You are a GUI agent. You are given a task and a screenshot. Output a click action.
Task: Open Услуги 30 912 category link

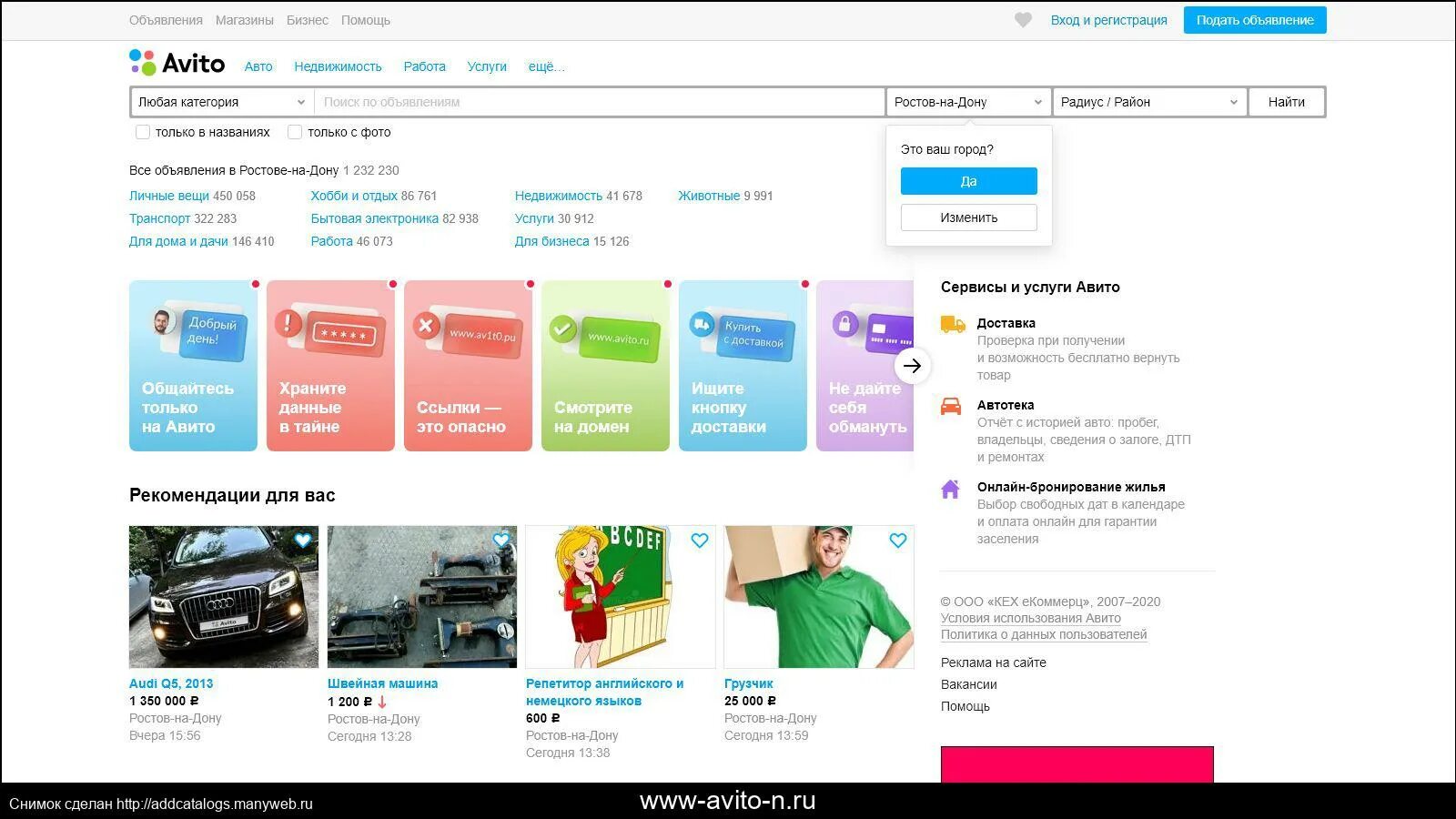[x=534, y=218]
